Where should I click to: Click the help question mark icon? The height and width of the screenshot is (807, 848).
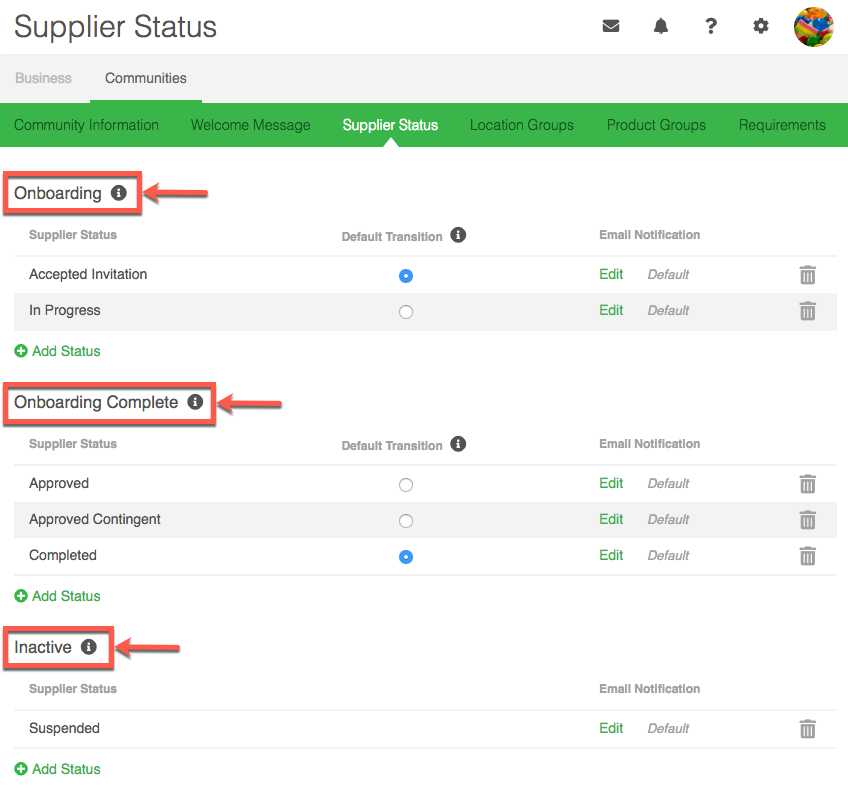(711, 27)
